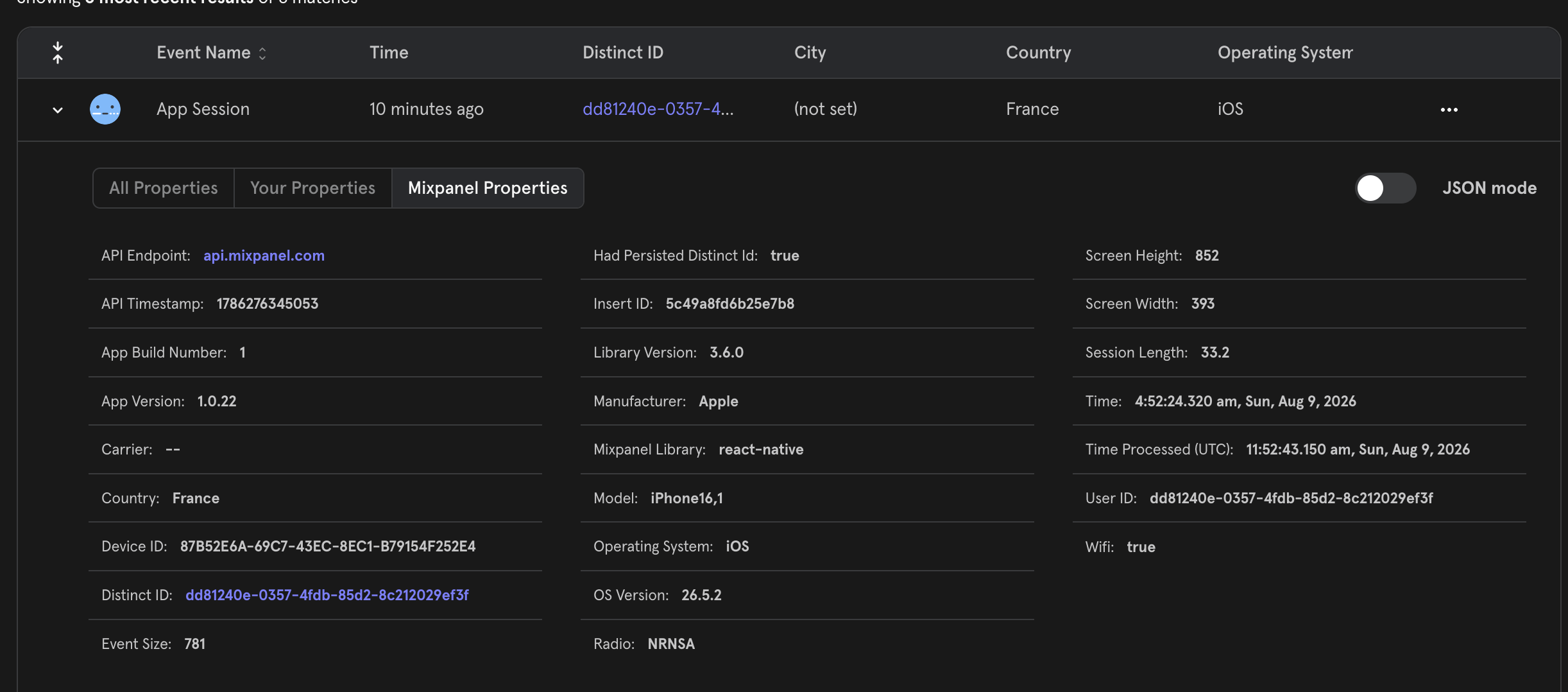Select Manufacturer value Apple

coord(719,401)
